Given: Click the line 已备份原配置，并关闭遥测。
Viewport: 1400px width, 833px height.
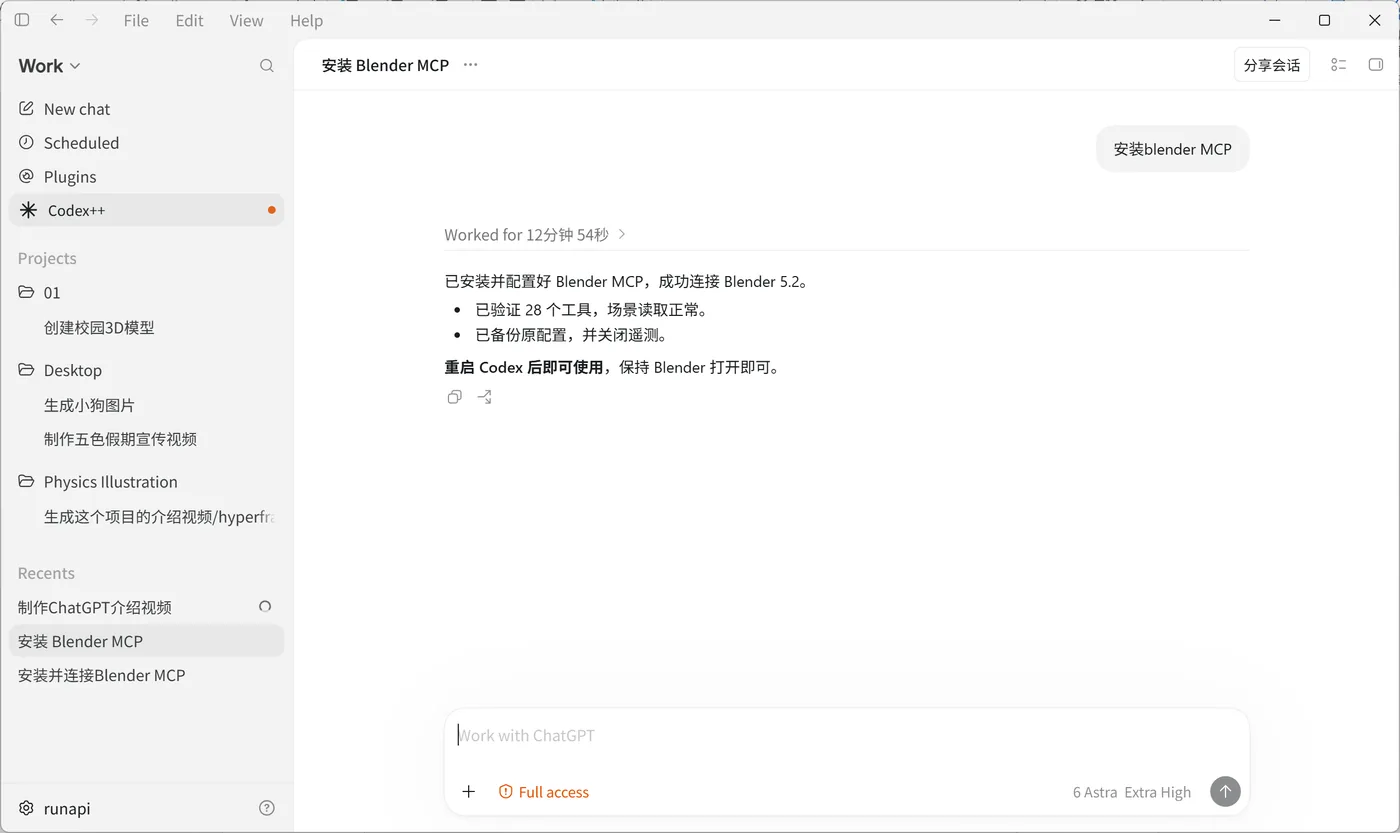Looking at the screenshot, I should pyautogui.click(x=571, y=335).
